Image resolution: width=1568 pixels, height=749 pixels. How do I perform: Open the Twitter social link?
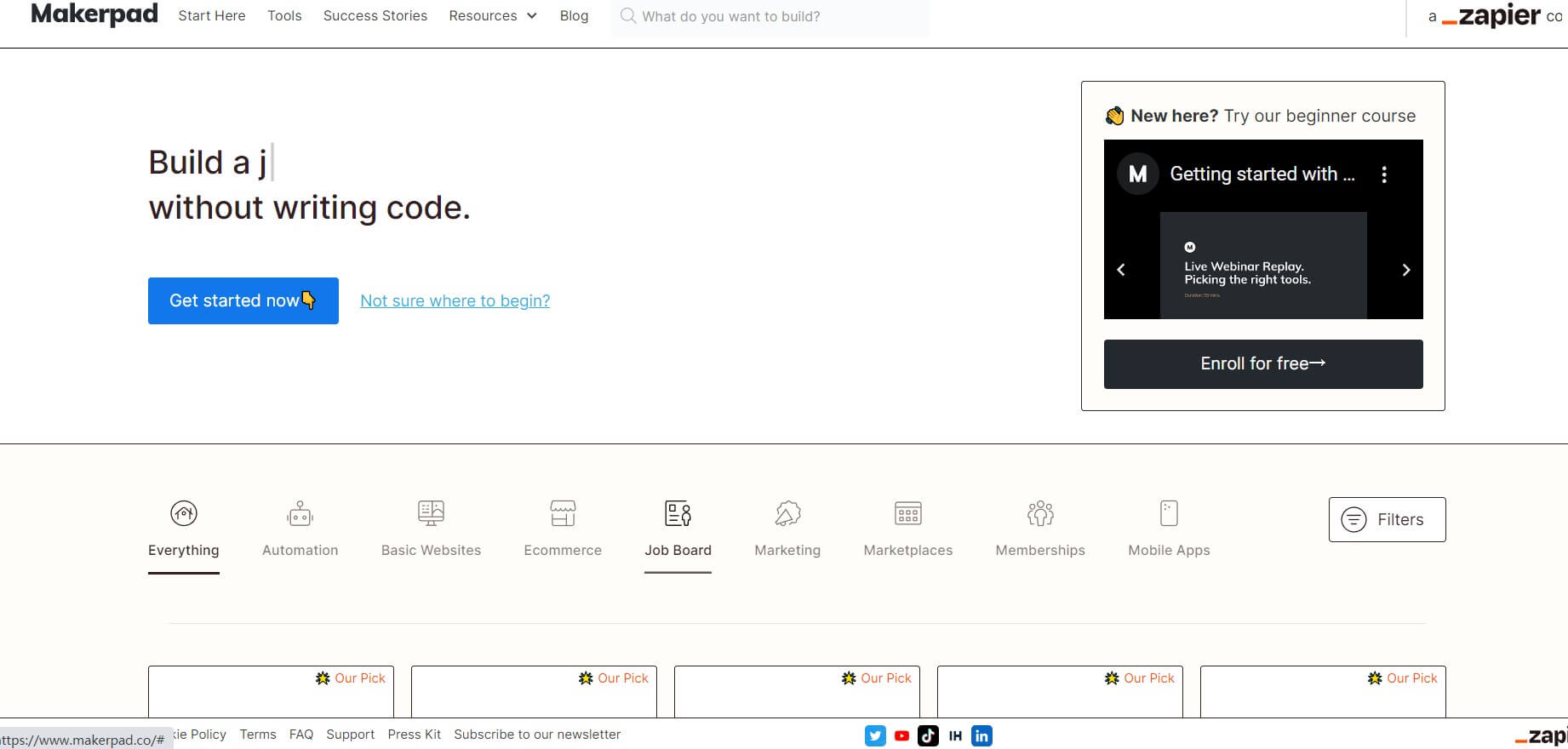(875, 736)
